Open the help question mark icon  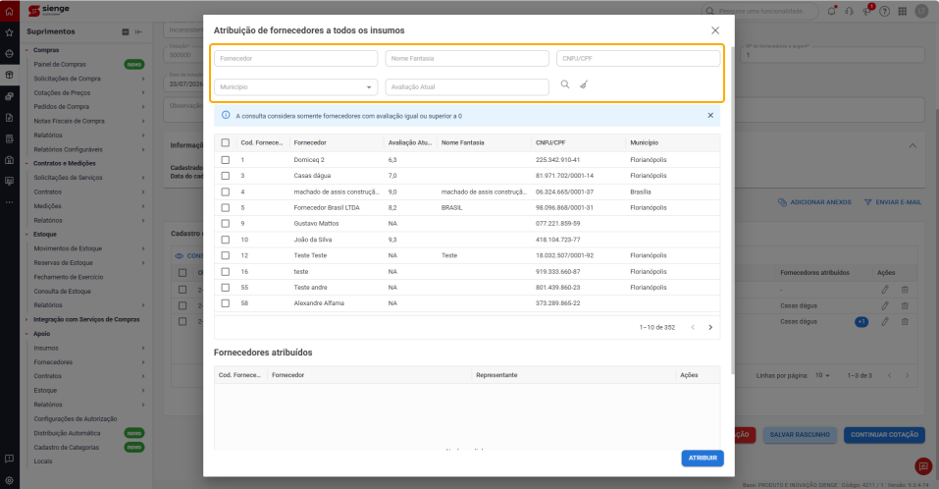(x=885, y=11)
